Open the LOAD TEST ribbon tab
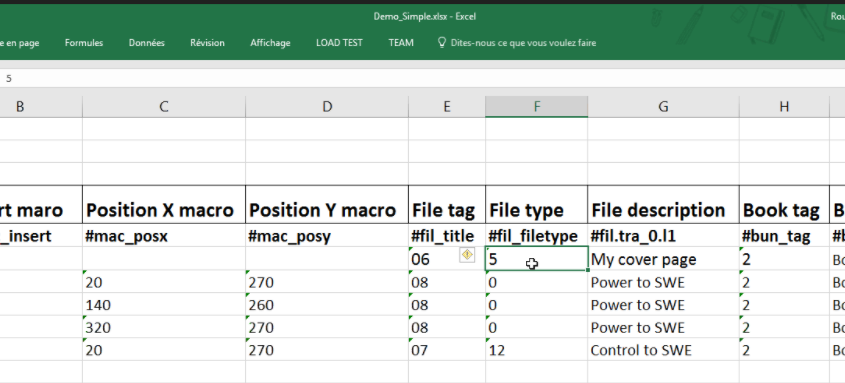Screen dimensions: 845x383 [339, 43]
